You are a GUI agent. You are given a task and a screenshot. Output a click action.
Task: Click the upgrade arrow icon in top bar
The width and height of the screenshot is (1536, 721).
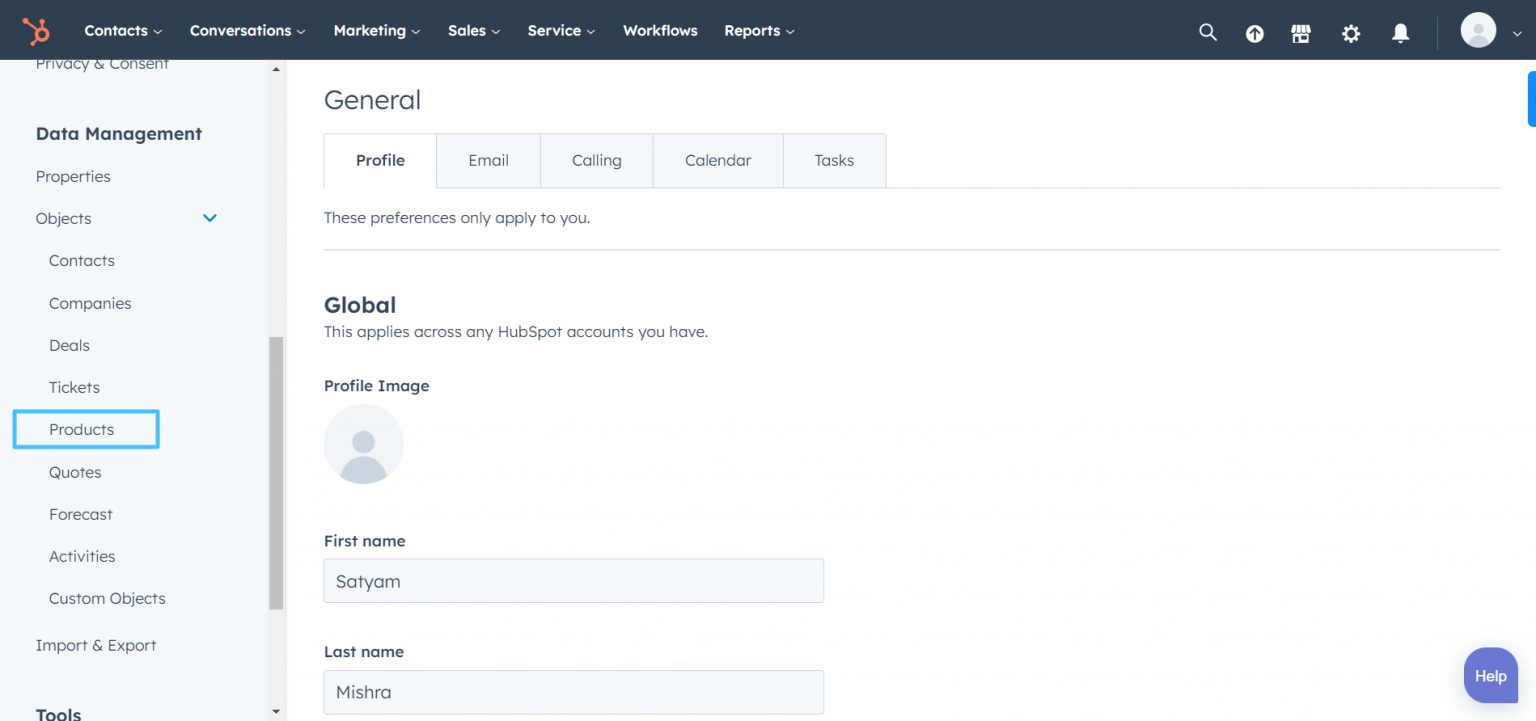pos(1254,32)
